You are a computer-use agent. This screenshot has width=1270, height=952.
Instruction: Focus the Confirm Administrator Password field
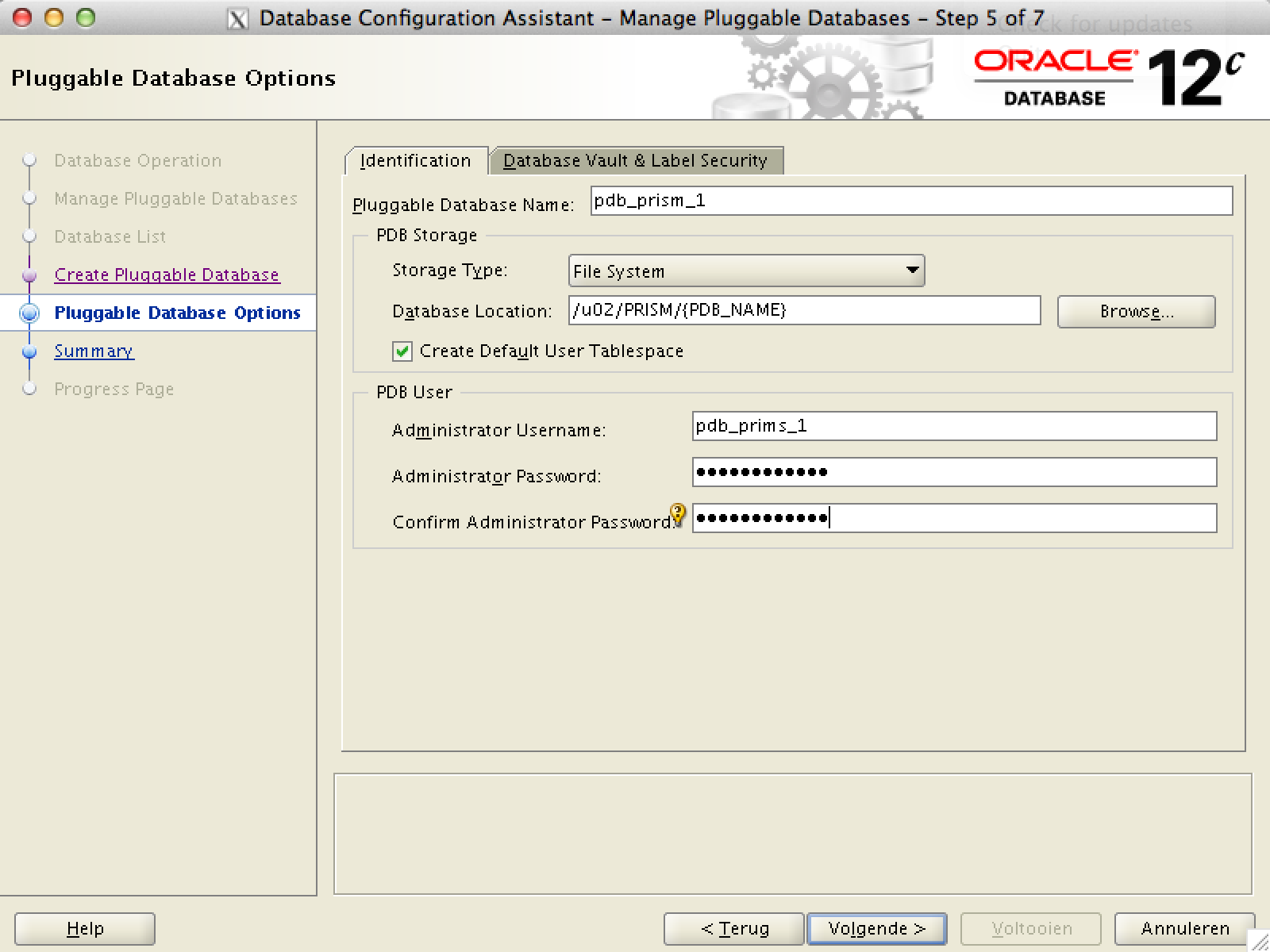[x=954, y=518]
